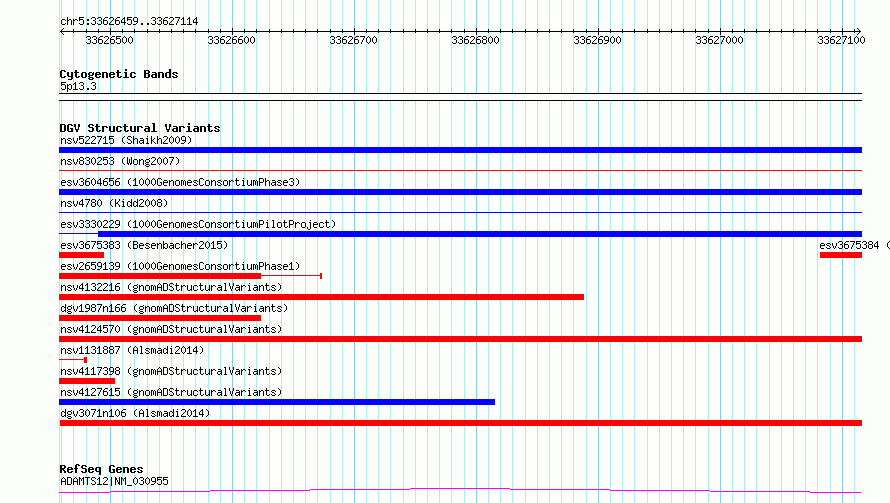Screen dimensions: 890x503
Task: Select the short red bar under esv3675383
Action: pos(82,255)
